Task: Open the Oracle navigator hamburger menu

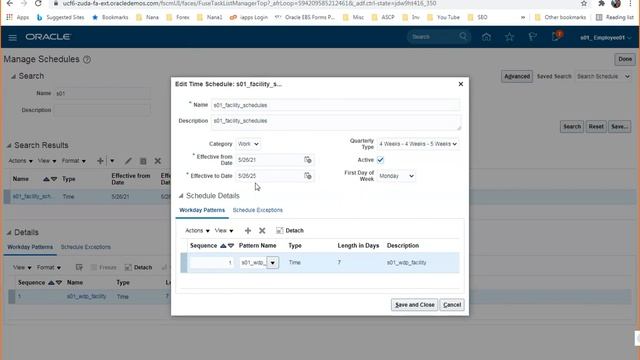Action: tap(12, 38)
